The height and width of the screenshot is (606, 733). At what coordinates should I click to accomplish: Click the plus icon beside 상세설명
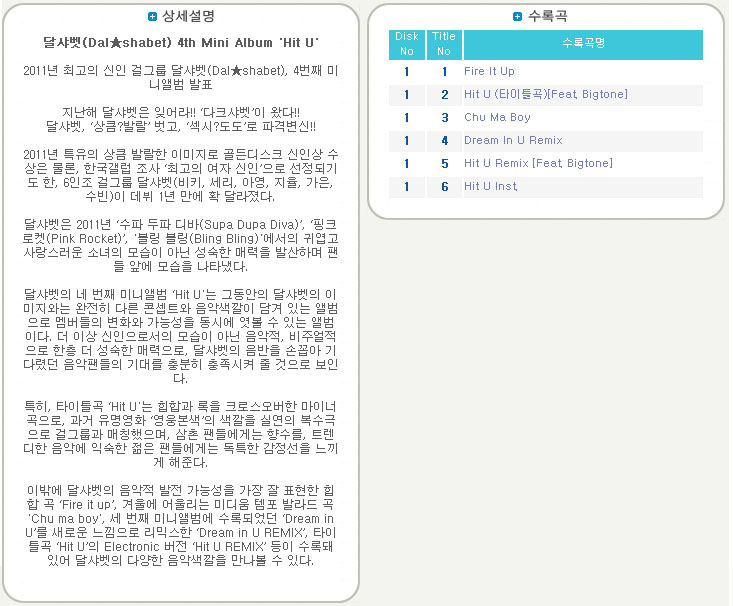pos(152,16)
